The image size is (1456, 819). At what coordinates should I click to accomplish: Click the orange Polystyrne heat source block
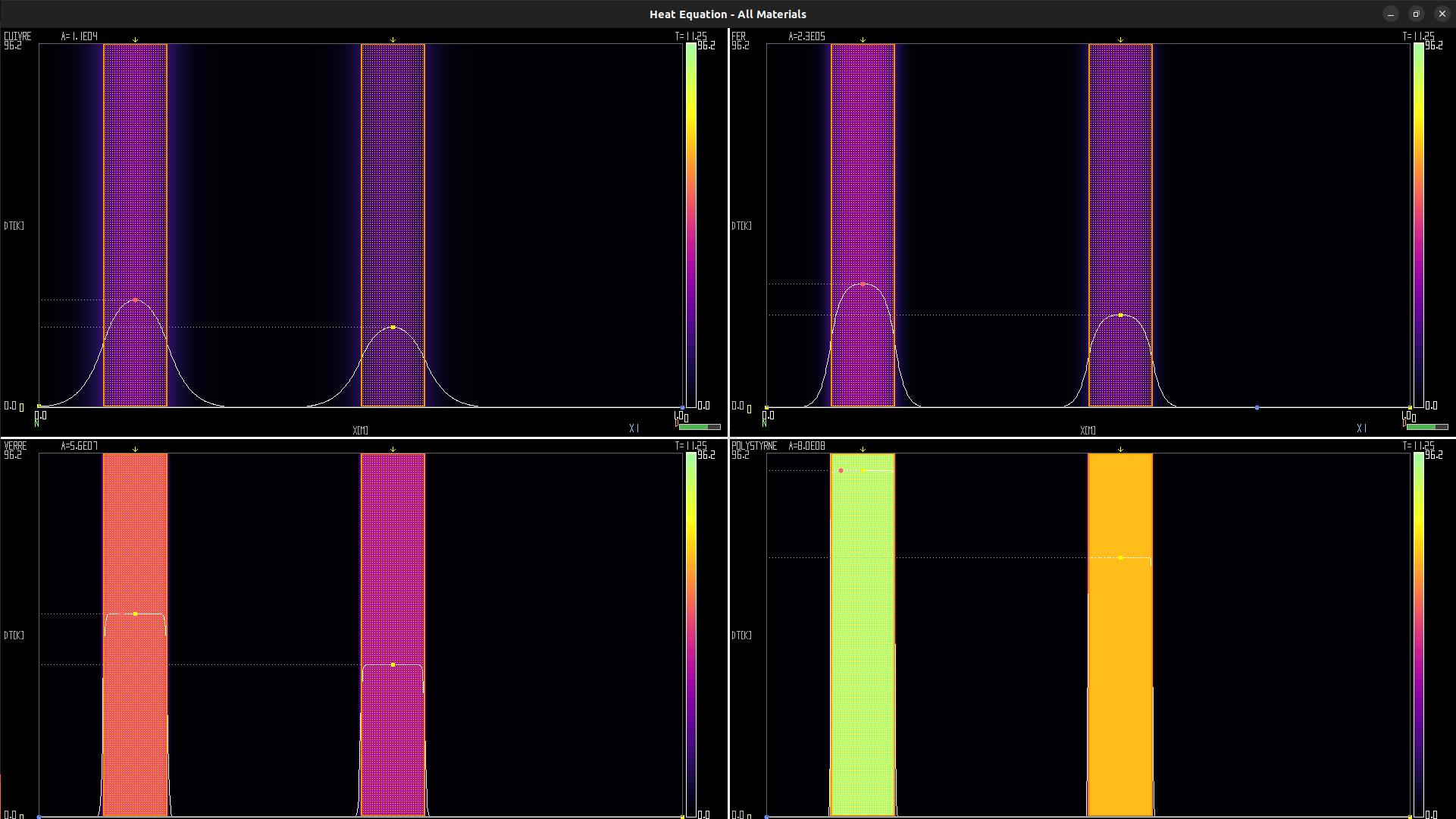[x=1120, y=682]
